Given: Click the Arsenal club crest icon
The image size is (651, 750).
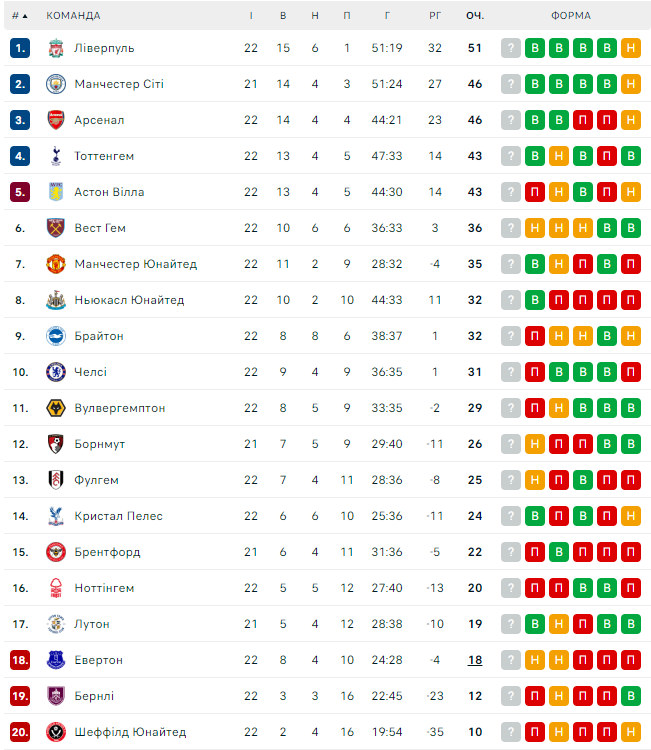Looking at the screenshot, I should coord(55,120).
